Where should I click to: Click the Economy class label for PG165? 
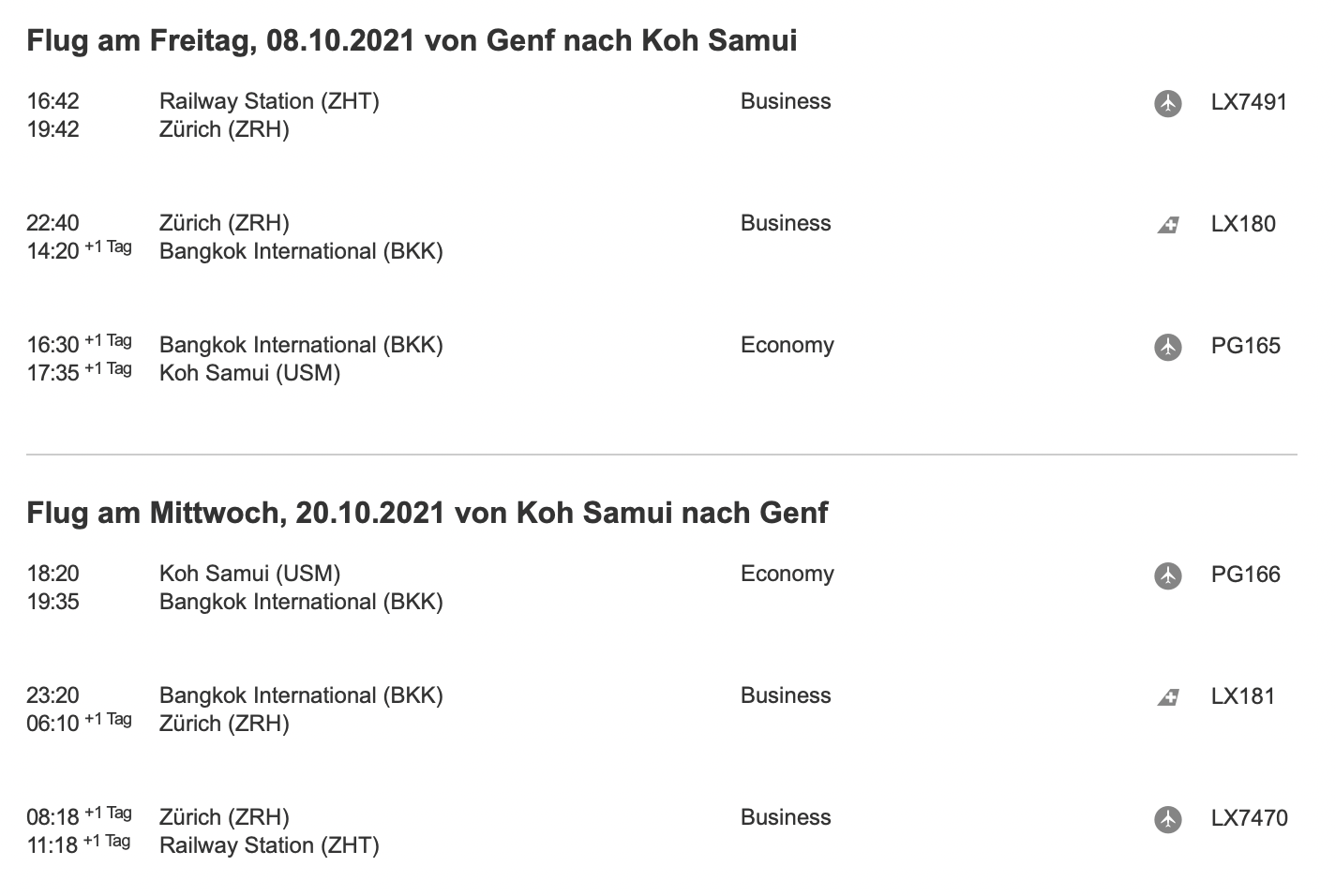787,346
